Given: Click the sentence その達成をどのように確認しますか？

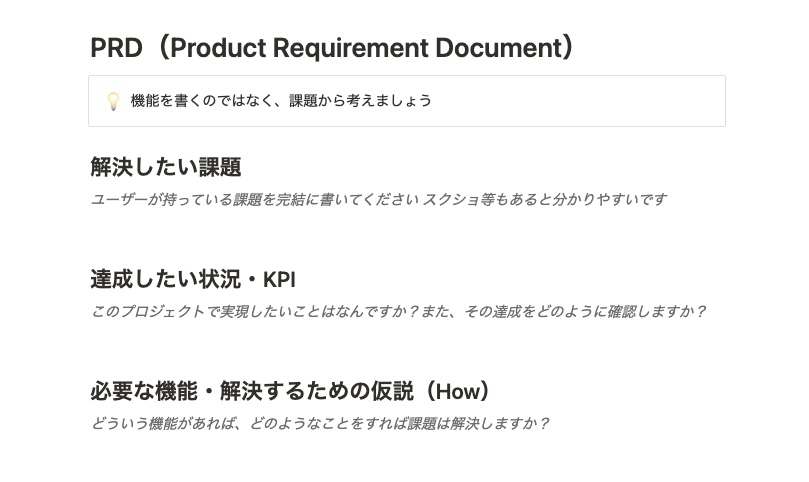Looking at the screenshot, I should pyautogui.click(x=585, y=312).
